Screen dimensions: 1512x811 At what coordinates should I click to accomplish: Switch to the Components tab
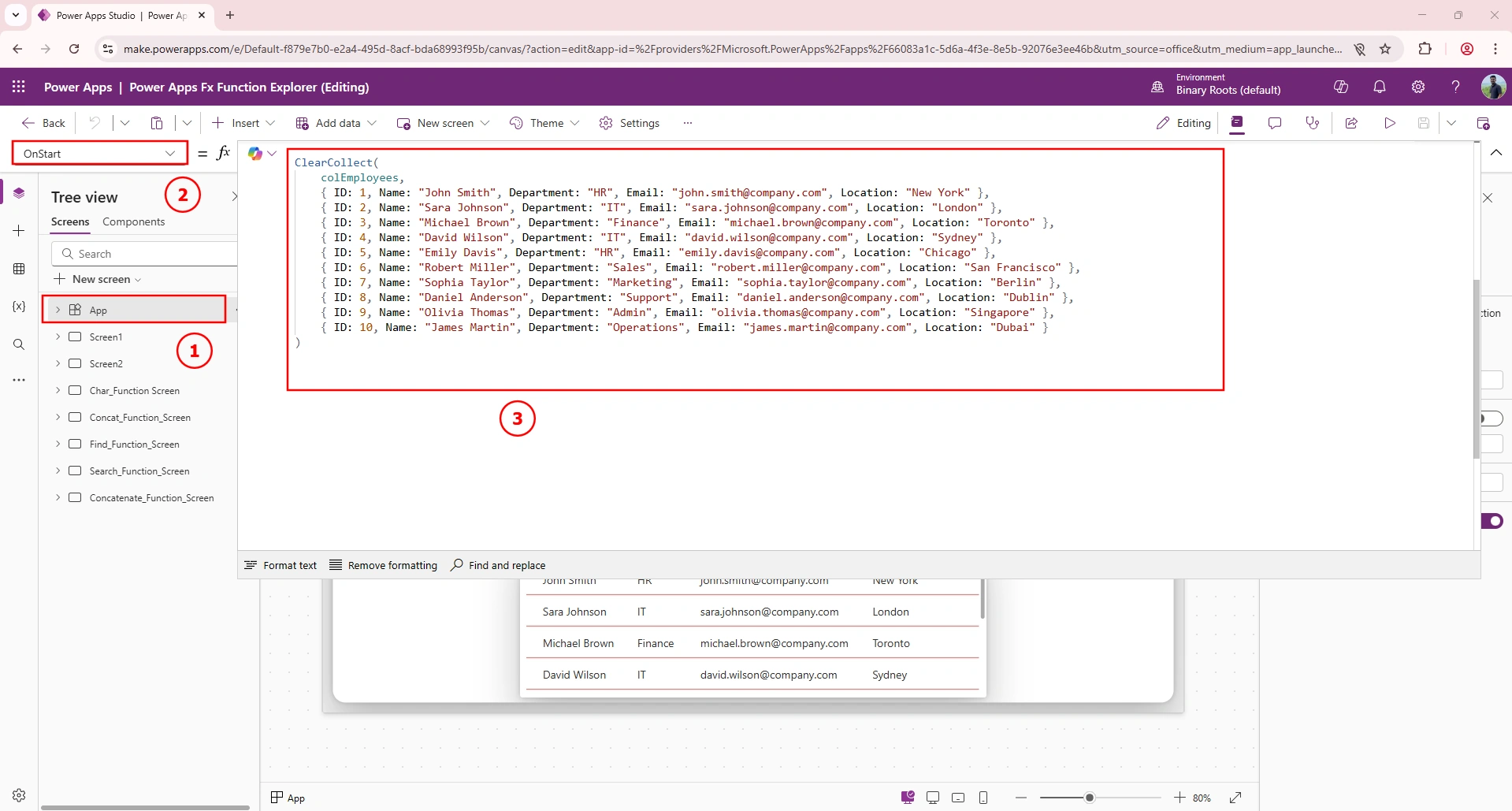[x=134, y=221]
